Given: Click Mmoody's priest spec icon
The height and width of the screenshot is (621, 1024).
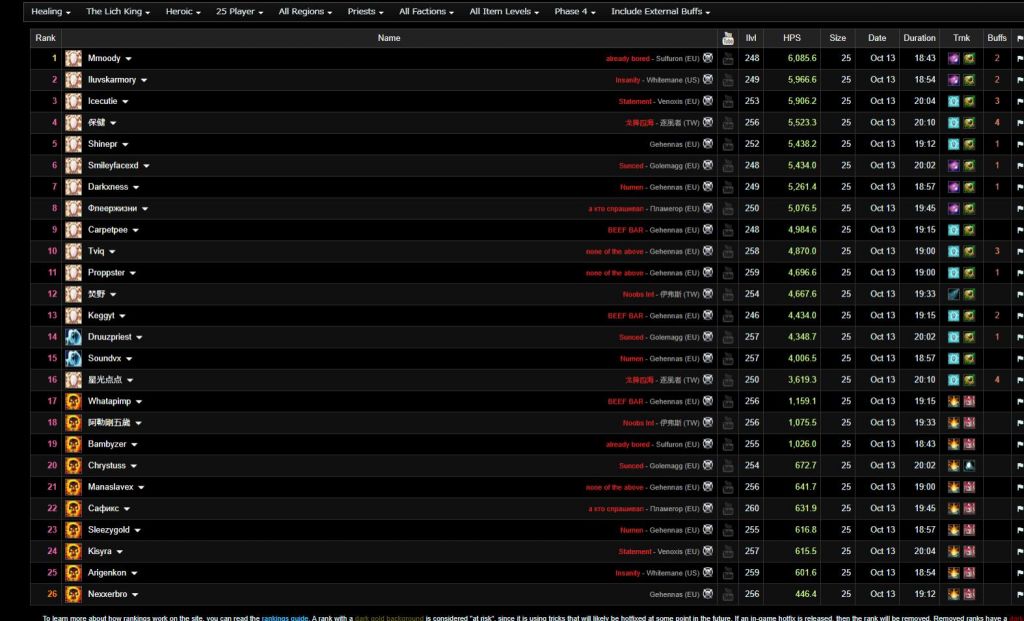Looking at the screenshot, I should coord(73,59).
